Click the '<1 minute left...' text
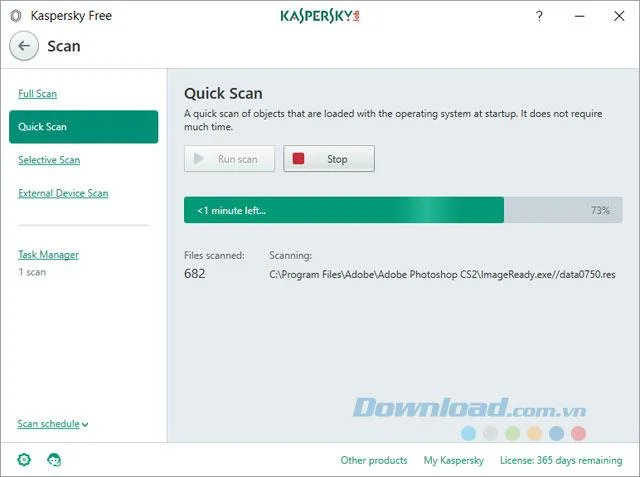This screenshot has height=477, width=640. (231, 211)
